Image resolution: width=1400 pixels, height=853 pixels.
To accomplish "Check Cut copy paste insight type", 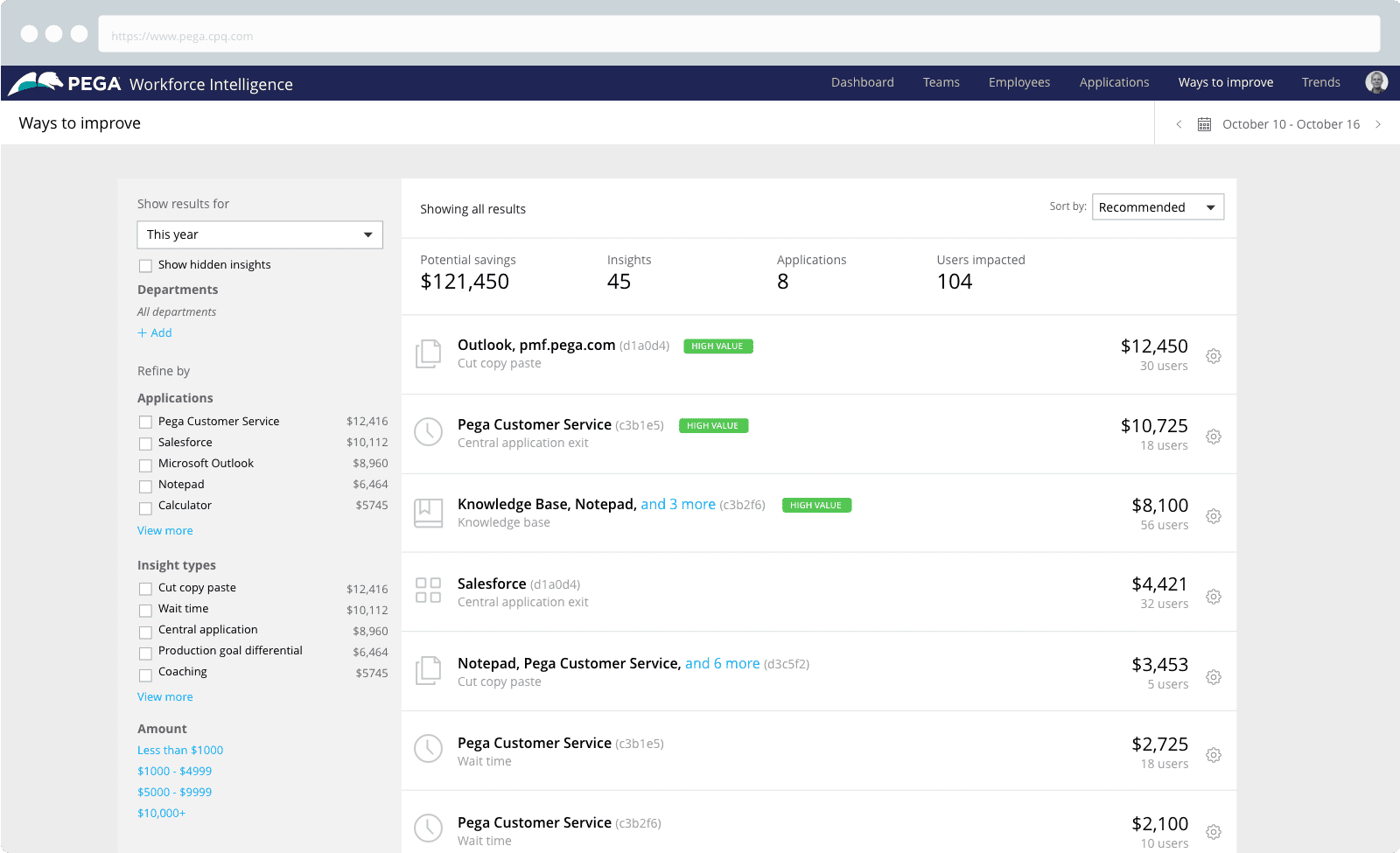I will [x=145, y=589].
